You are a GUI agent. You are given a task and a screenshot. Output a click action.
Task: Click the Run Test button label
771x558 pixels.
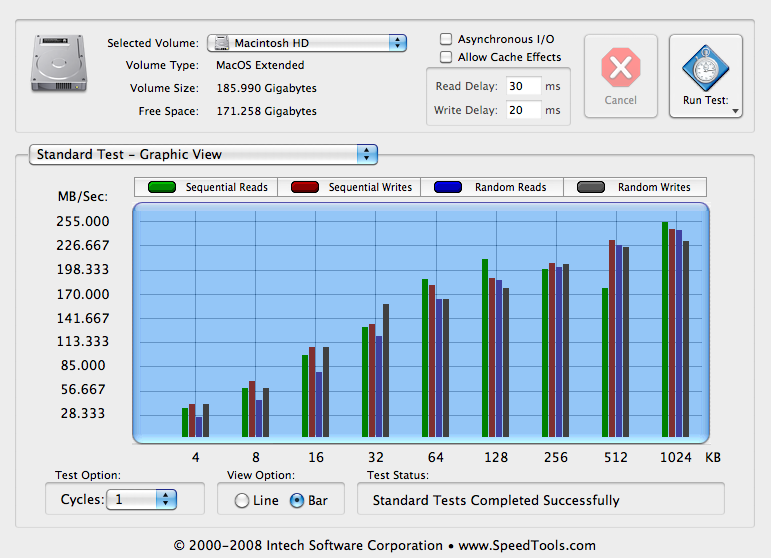point(706,100)
